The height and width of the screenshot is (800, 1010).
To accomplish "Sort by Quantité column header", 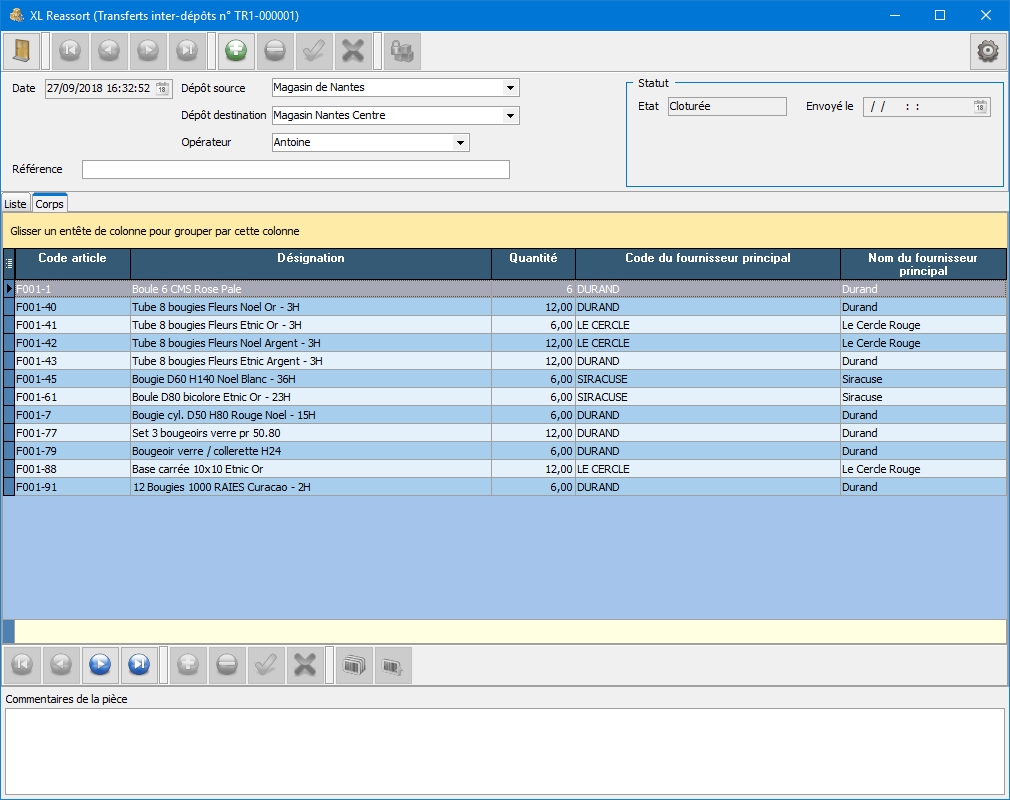I will [x=533, y=258].
